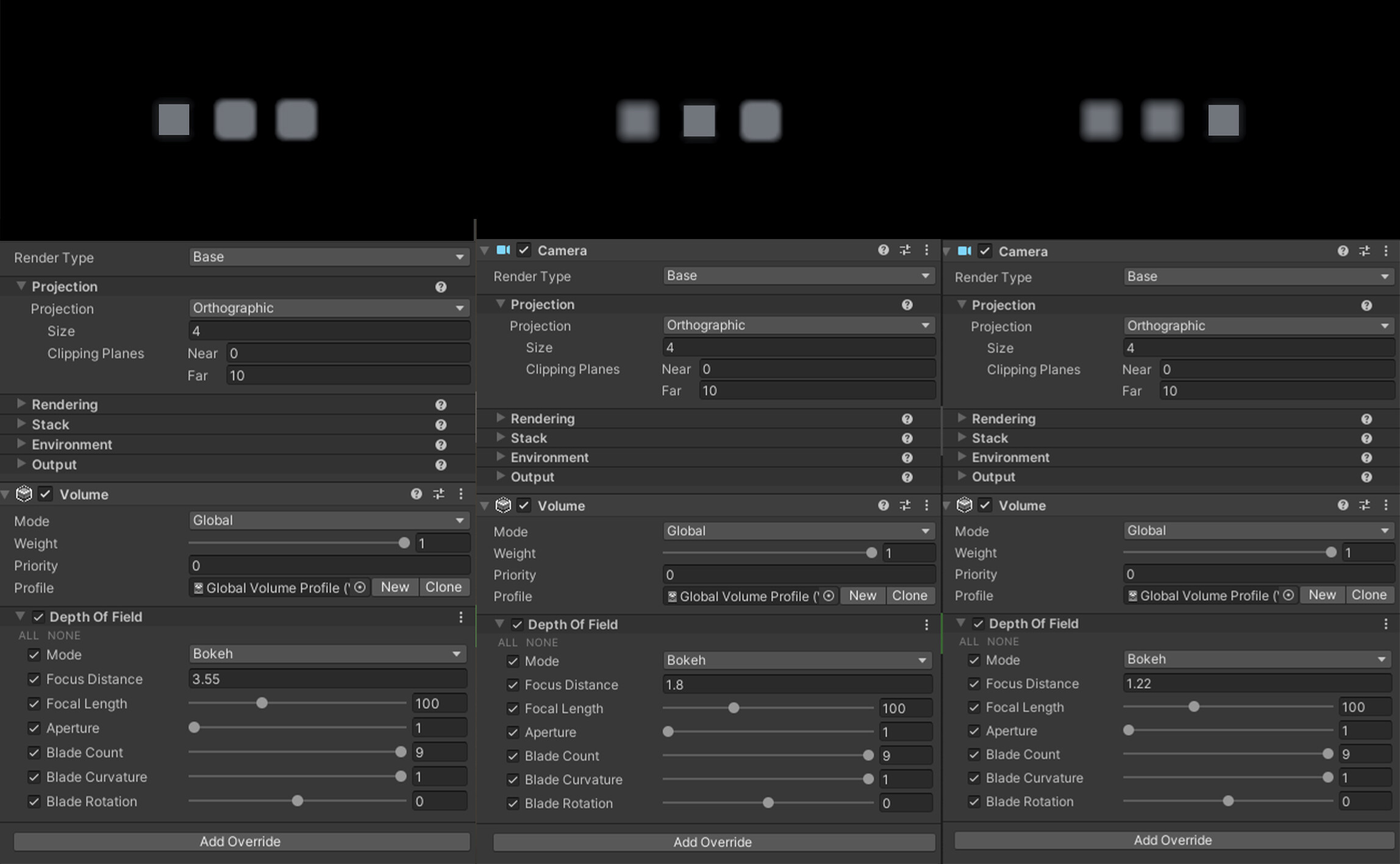The height and width of the screenshot is (864, 1400).
Task: Expand the Rendering section in middle panel
Action: tap(501, 418)
